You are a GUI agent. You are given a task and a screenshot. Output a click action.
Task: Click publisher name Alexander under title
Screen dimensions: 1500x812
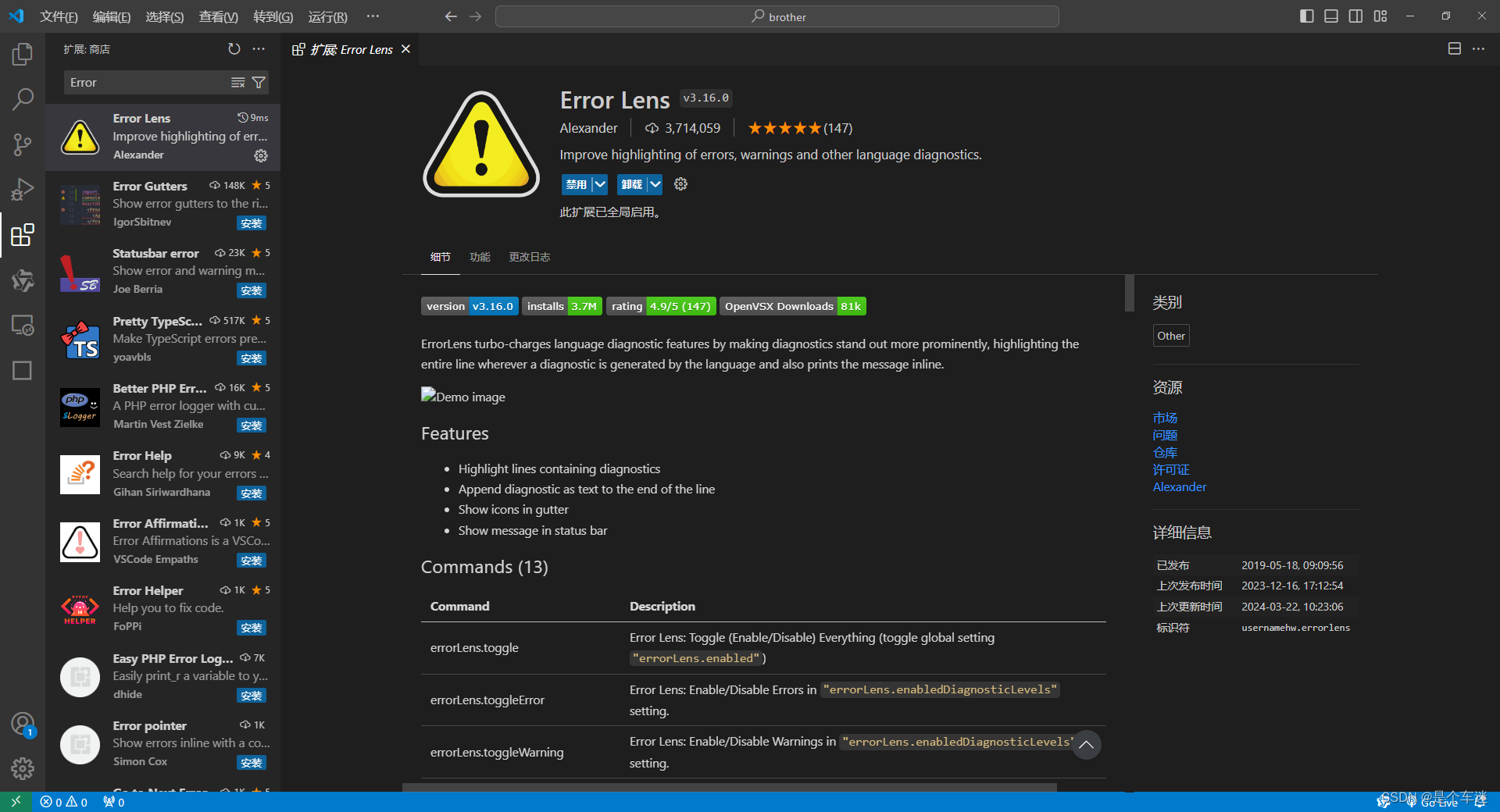tap(588, 128)
